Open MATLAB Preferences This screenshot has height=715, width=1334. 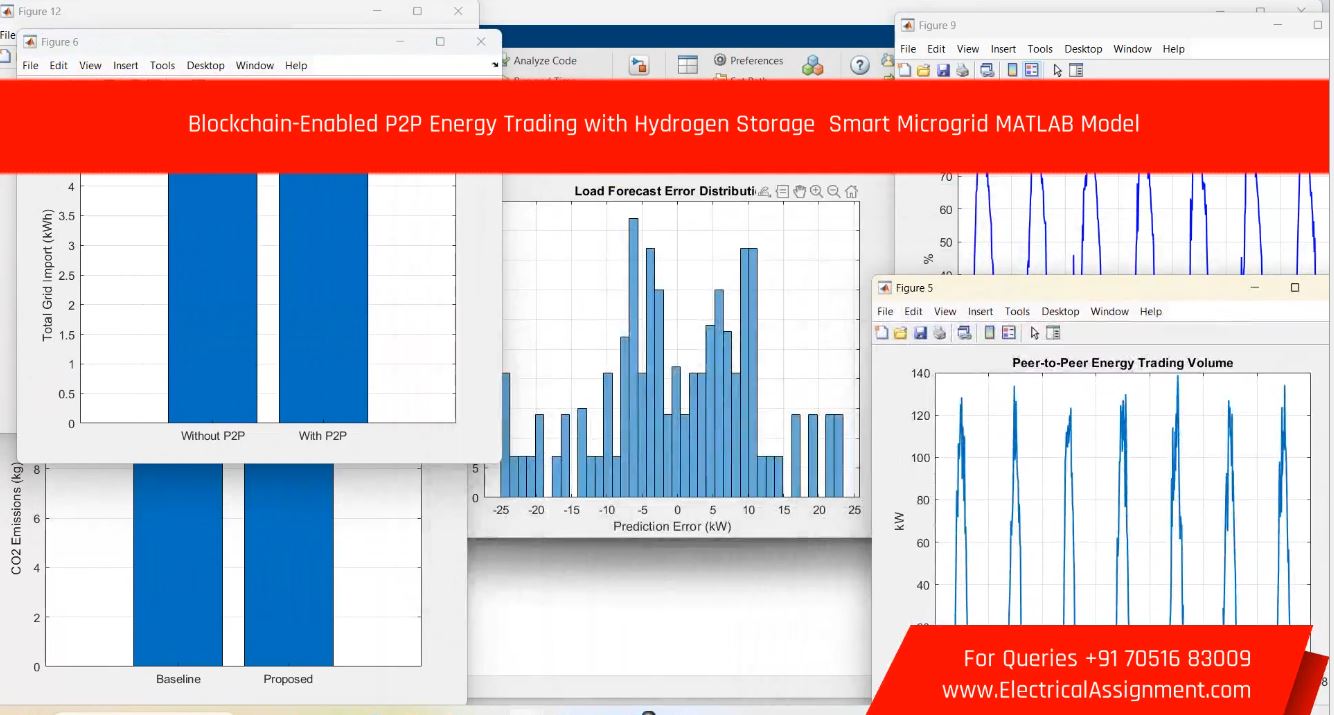(x=748, y=61)
